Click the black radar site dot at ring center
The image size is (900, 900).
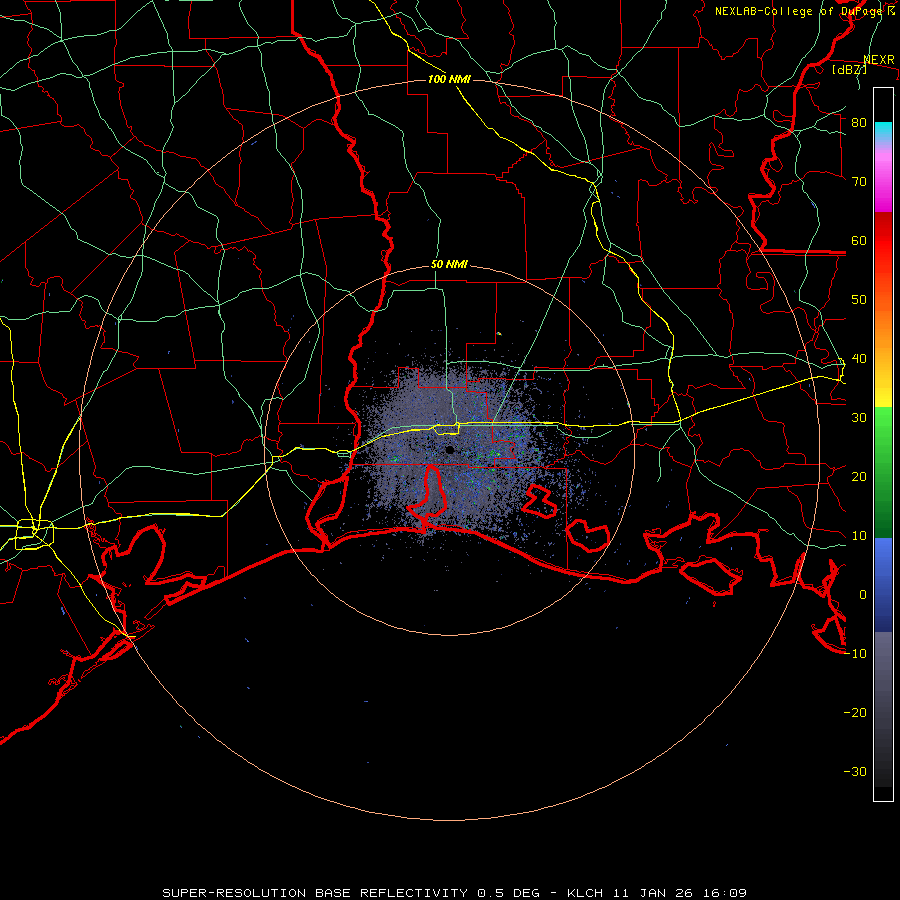(449, 450)
